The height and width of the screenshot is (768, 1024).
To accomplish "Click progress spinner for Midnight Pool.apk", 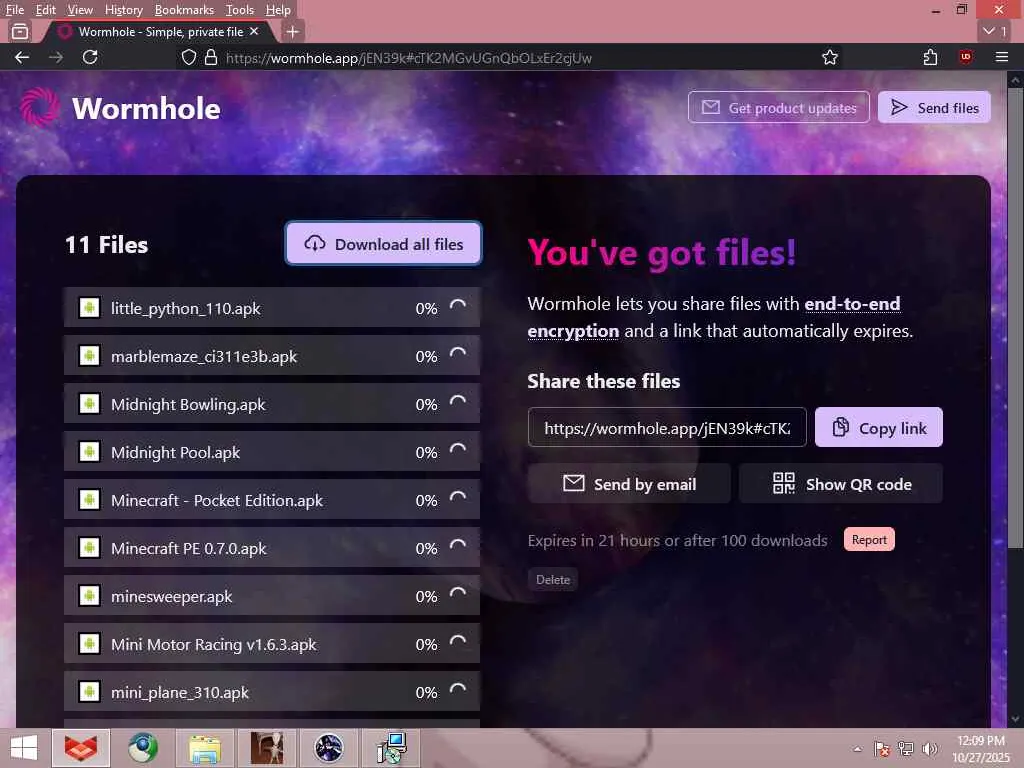I will pos(458,450).
